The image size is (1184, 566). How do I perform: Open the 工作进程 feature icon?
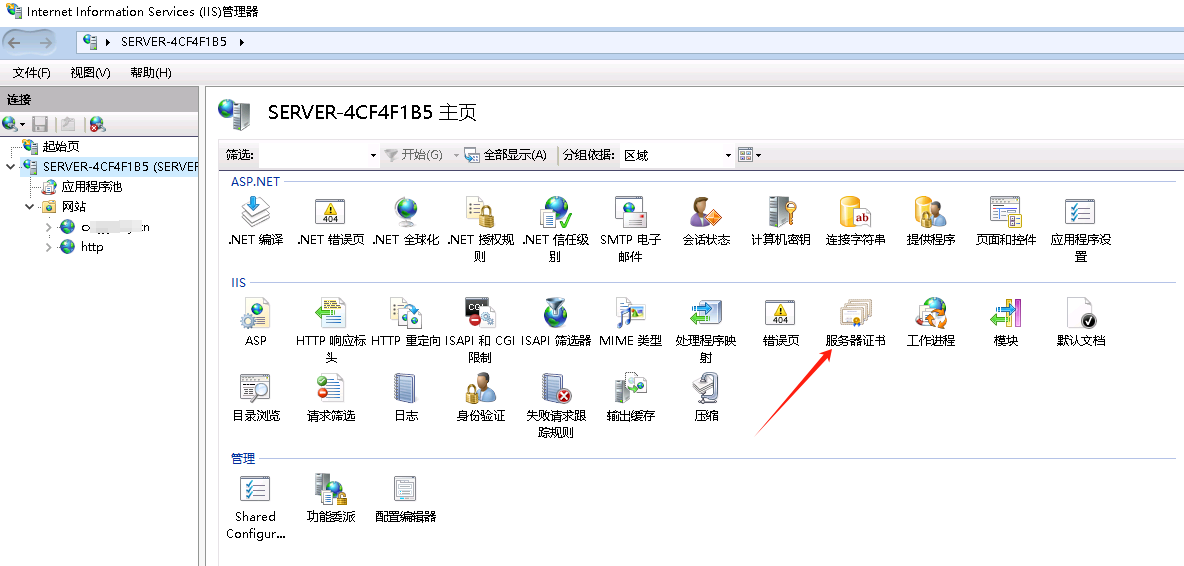tap(930, 312)
